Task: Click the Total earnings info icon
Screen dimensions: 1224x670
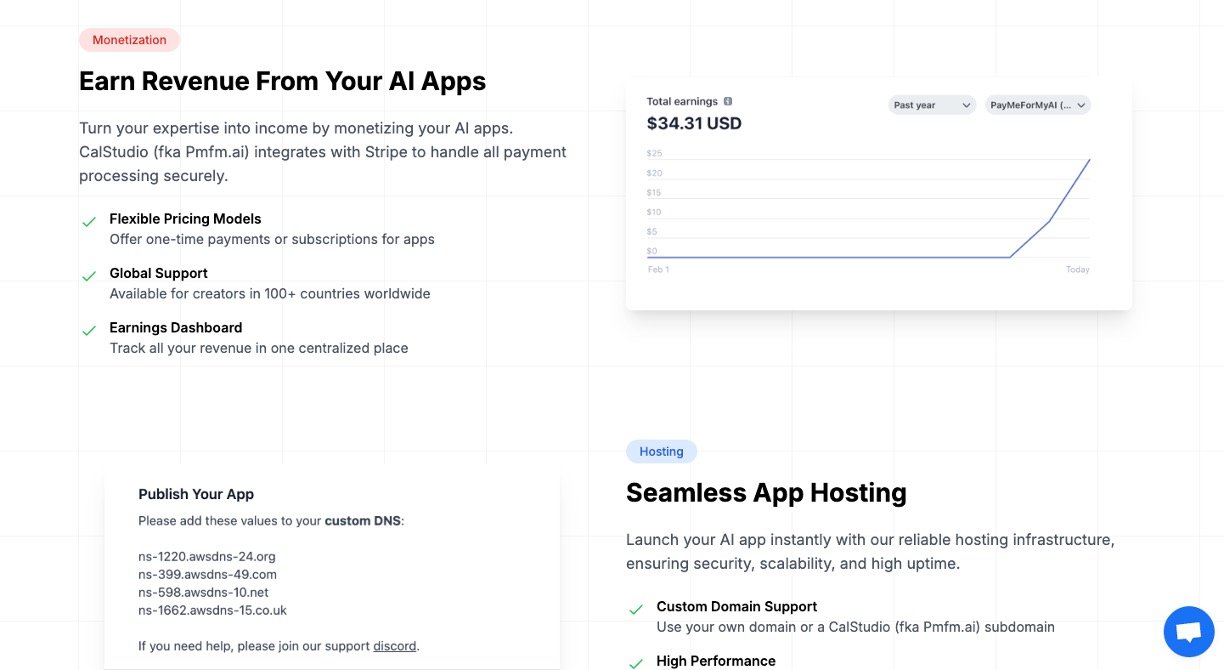Action: pyautogui.click(x=728, y=101)
